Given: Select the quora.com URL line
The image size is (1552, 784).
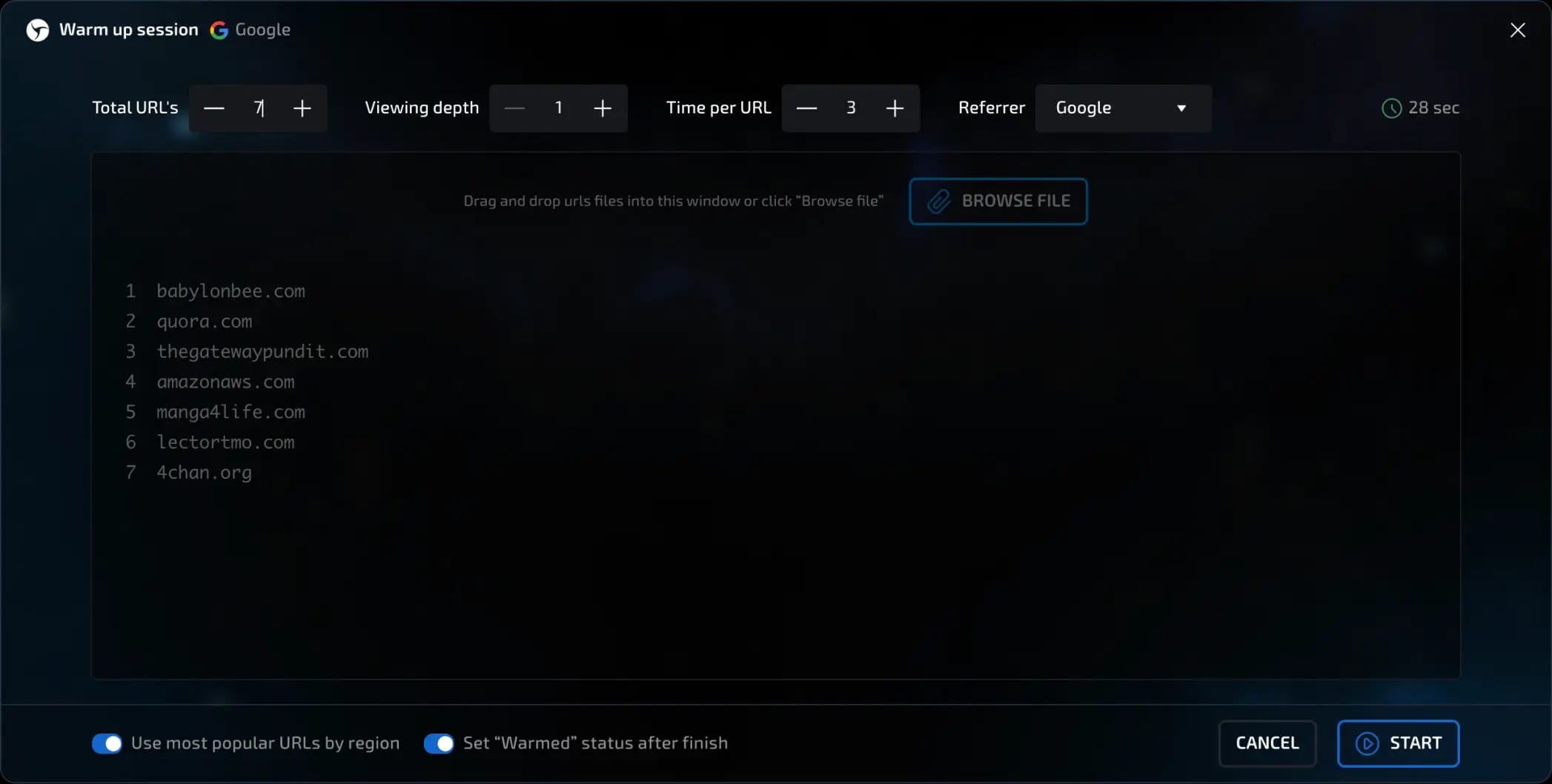Looking at the screenshot, I should [204, 322].
